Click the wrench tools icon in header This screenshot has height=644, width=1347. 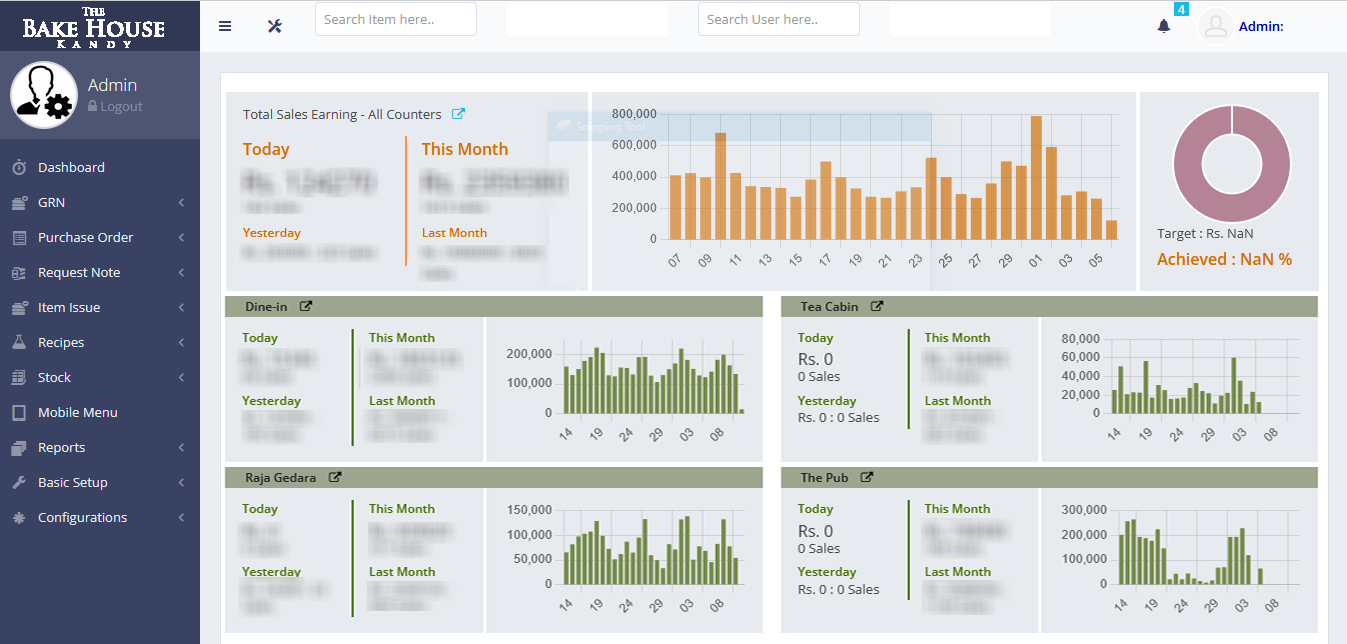[x=275, y=26]
